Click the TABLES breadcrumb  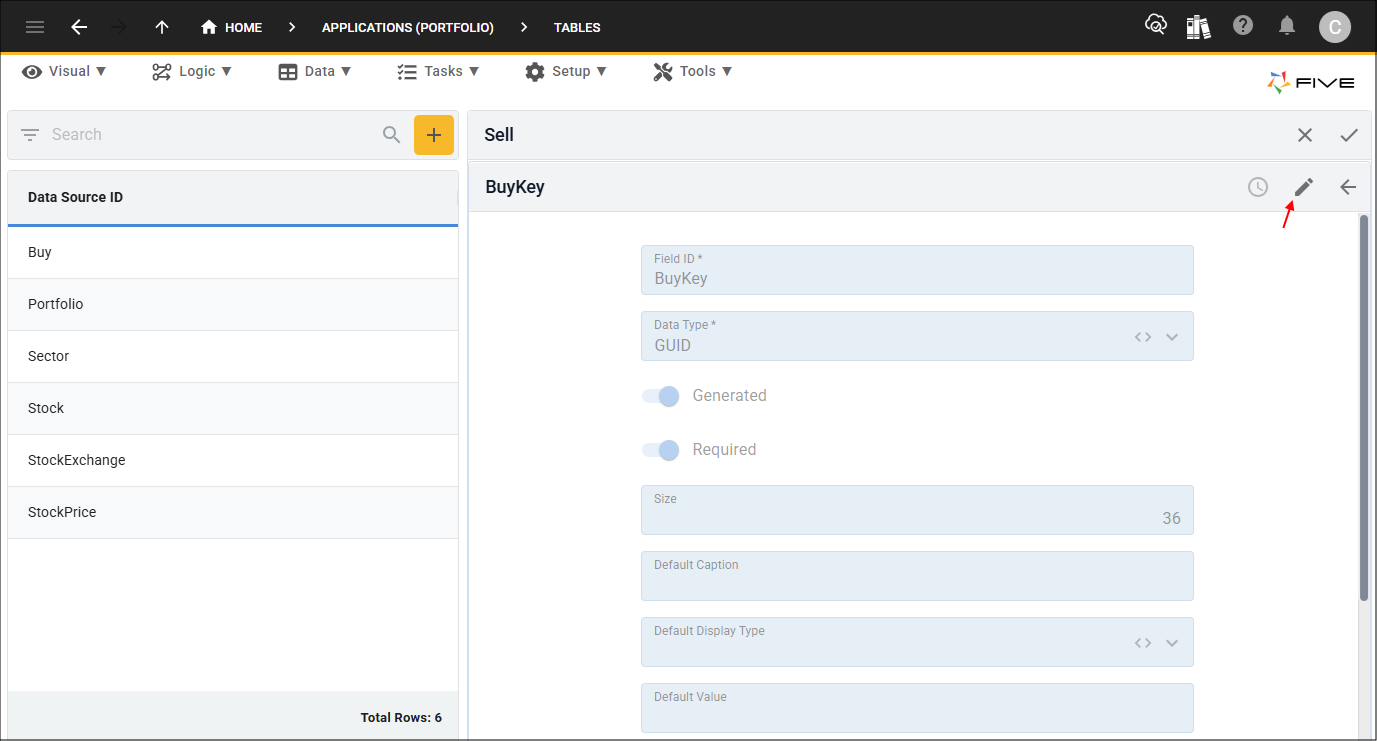click(577, 28)
